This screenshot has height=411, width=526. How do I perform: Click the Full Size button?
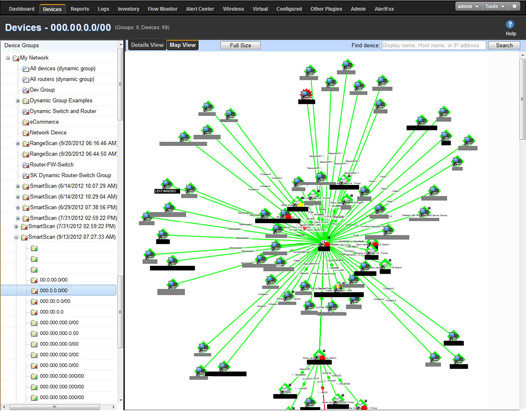coord(240,45)
